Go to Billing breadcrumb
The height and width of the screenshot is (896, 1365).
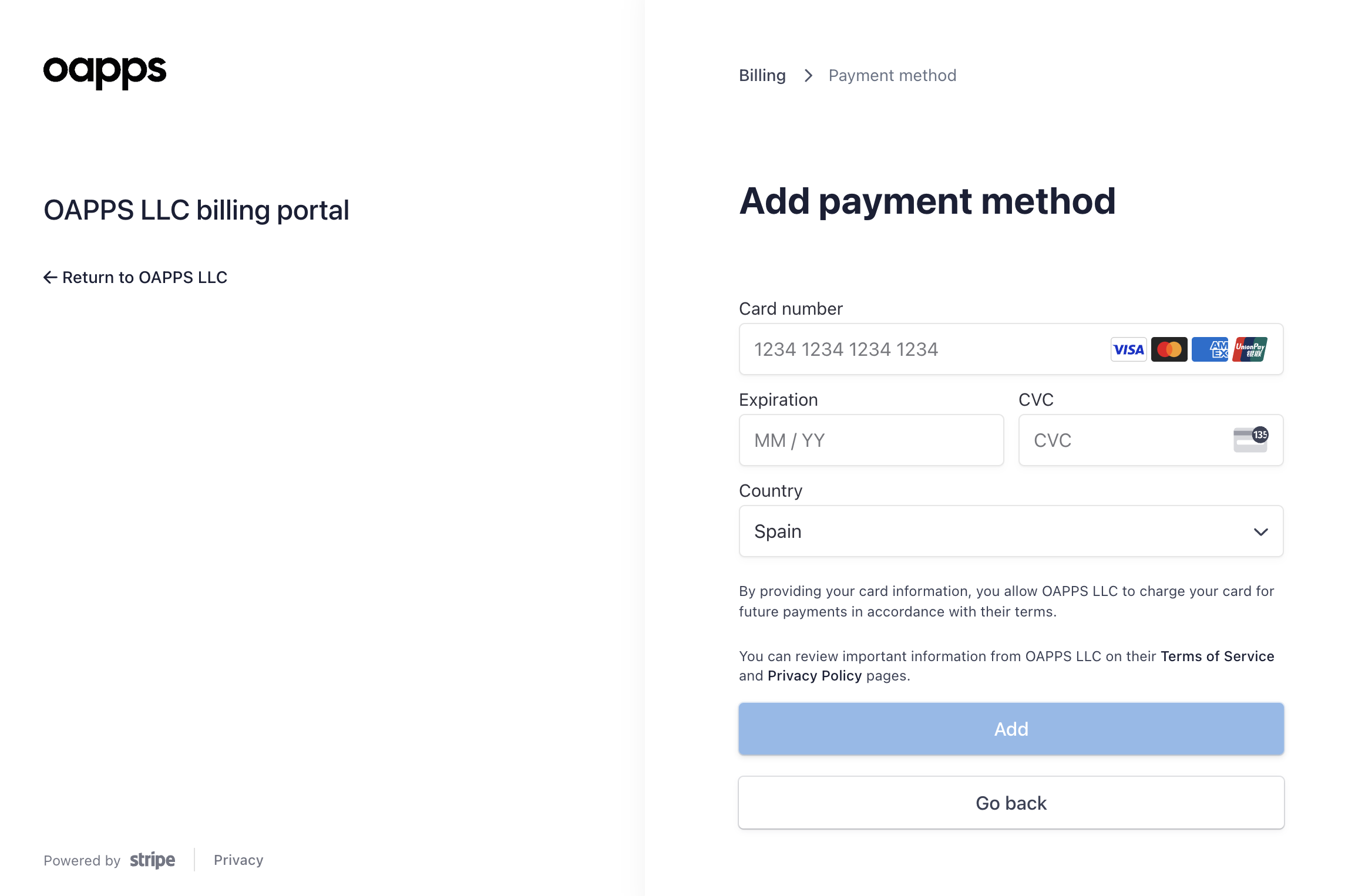[762, 76]
